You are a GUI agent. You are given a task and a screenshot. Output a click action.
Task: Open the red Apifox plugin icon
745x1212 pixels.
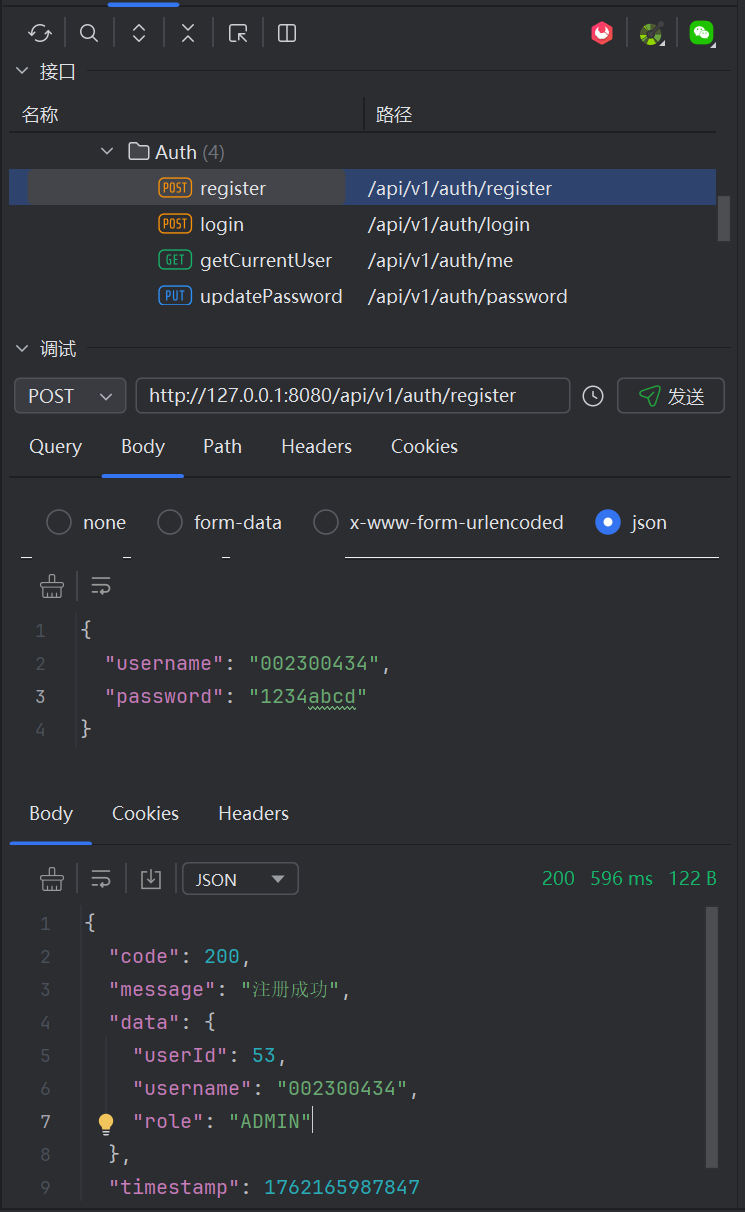(x=602, y=33)
